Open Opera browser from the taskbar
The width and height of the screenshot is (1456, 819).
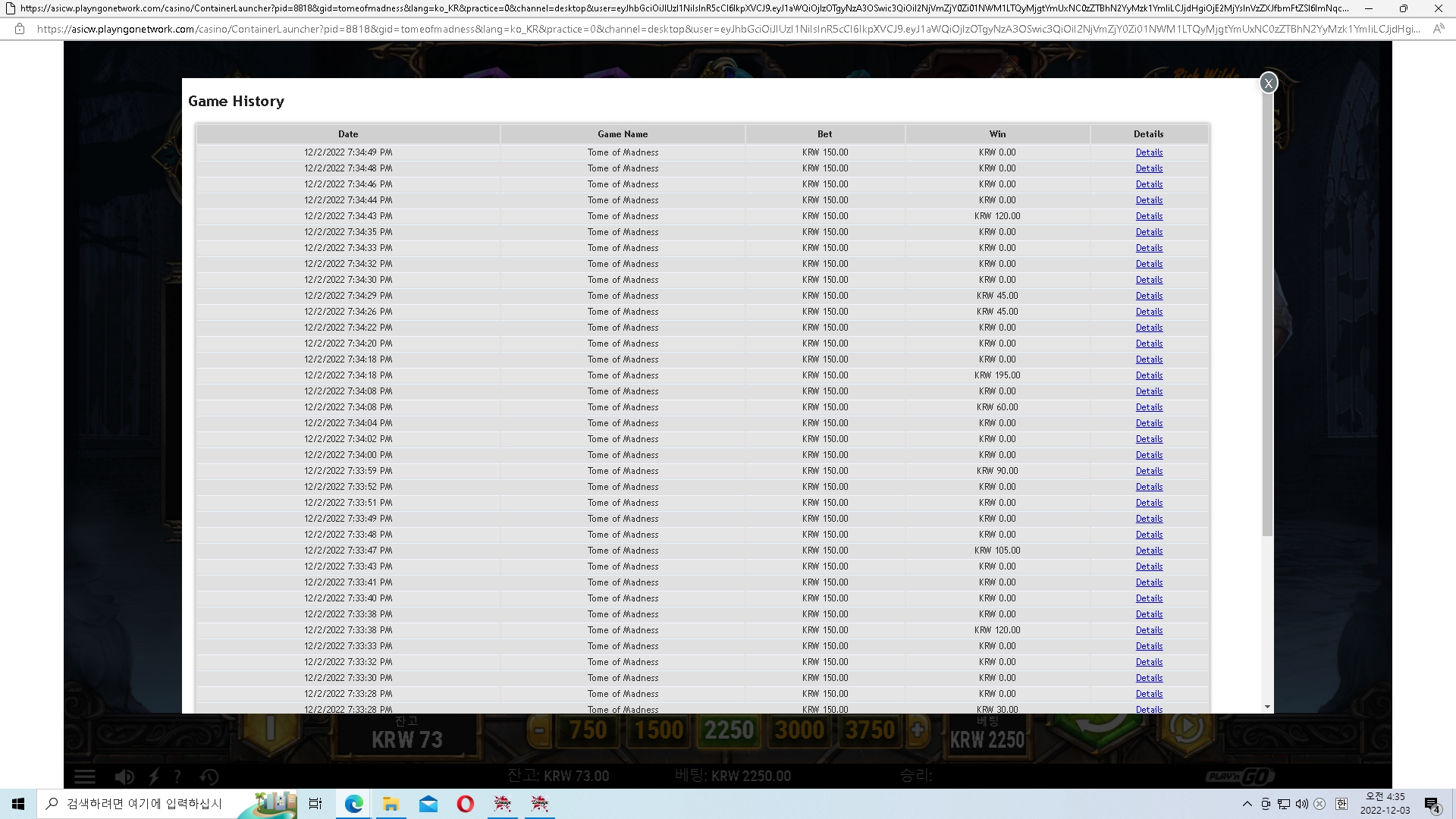[466, 804]
